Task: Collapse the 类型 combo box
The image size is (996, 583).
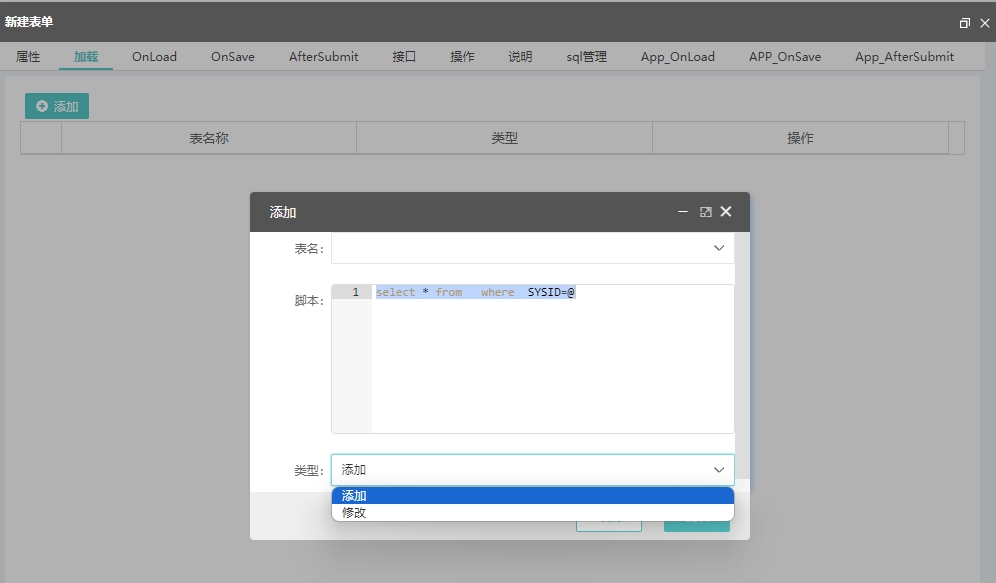Action: [x=532, y=470]
